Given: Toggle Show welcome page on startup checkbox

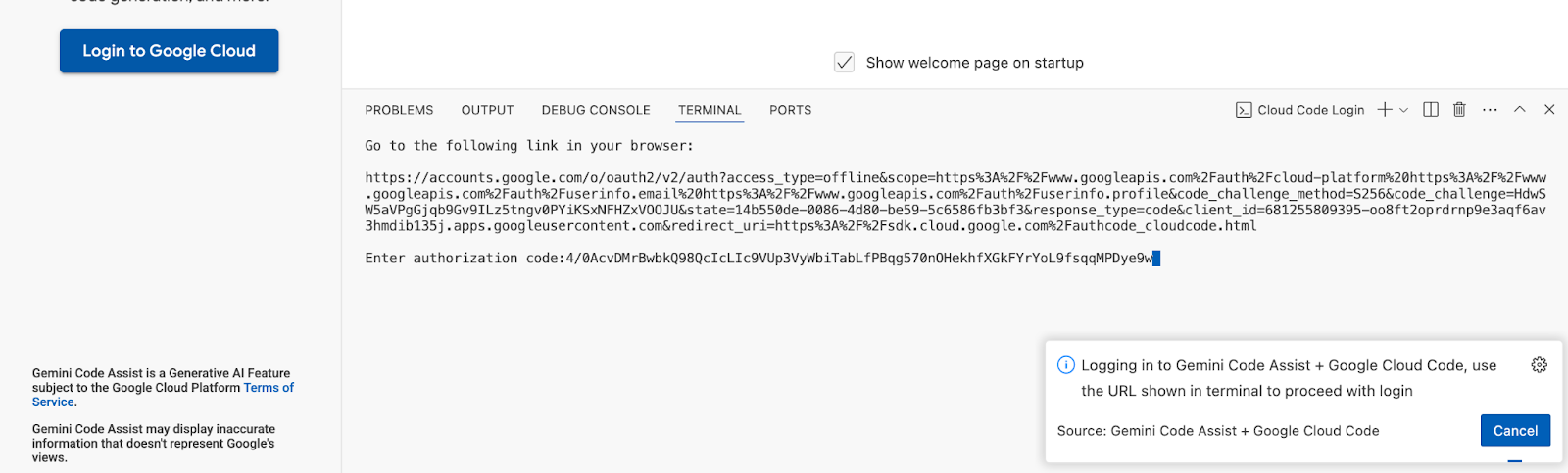Looking at the screenshot, I should pos(844,63).
